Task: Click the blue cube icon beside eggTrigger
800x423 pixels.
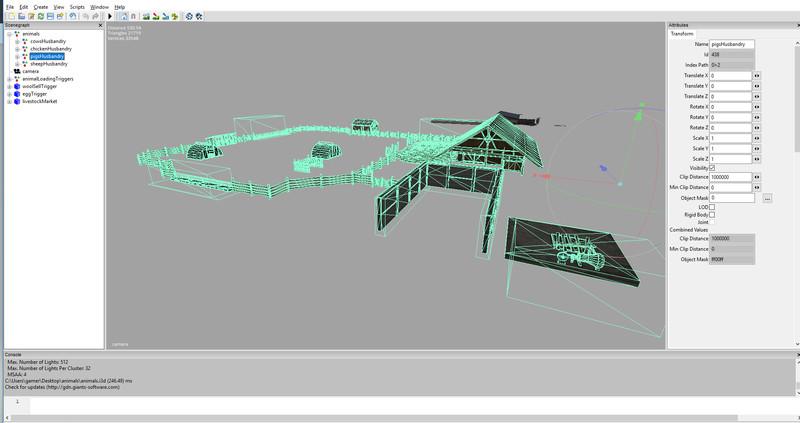Action: click(17, 94)
